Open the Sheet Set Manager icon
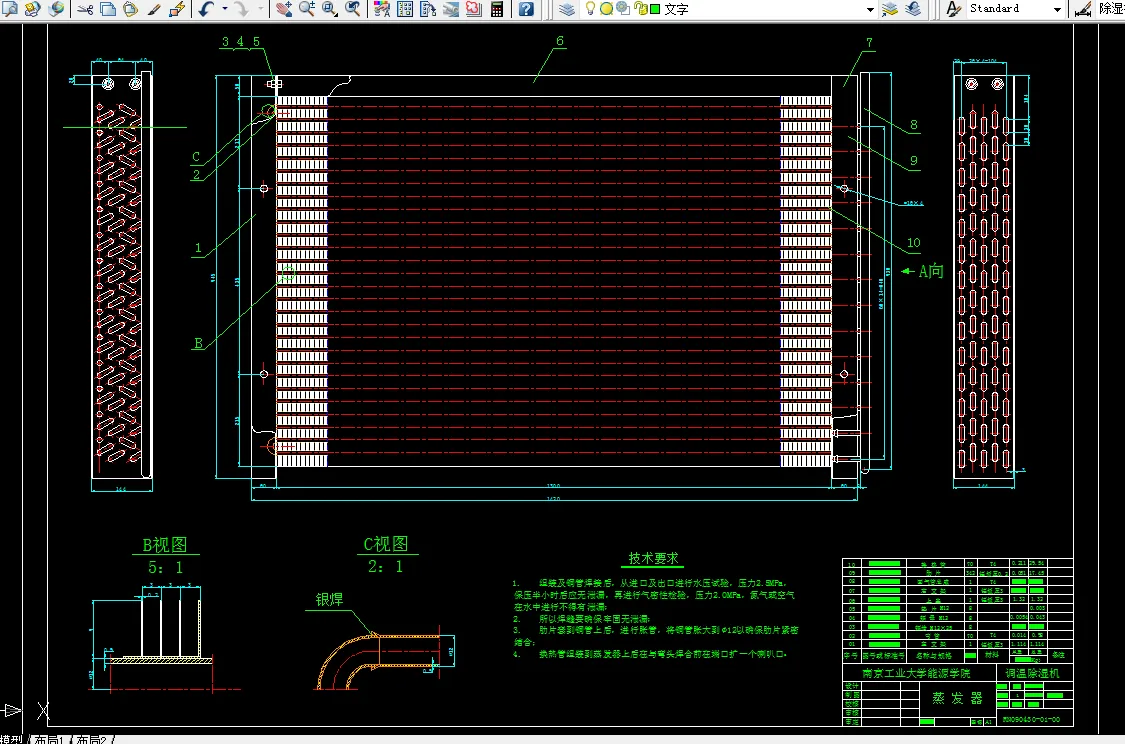 coord(451,9)
